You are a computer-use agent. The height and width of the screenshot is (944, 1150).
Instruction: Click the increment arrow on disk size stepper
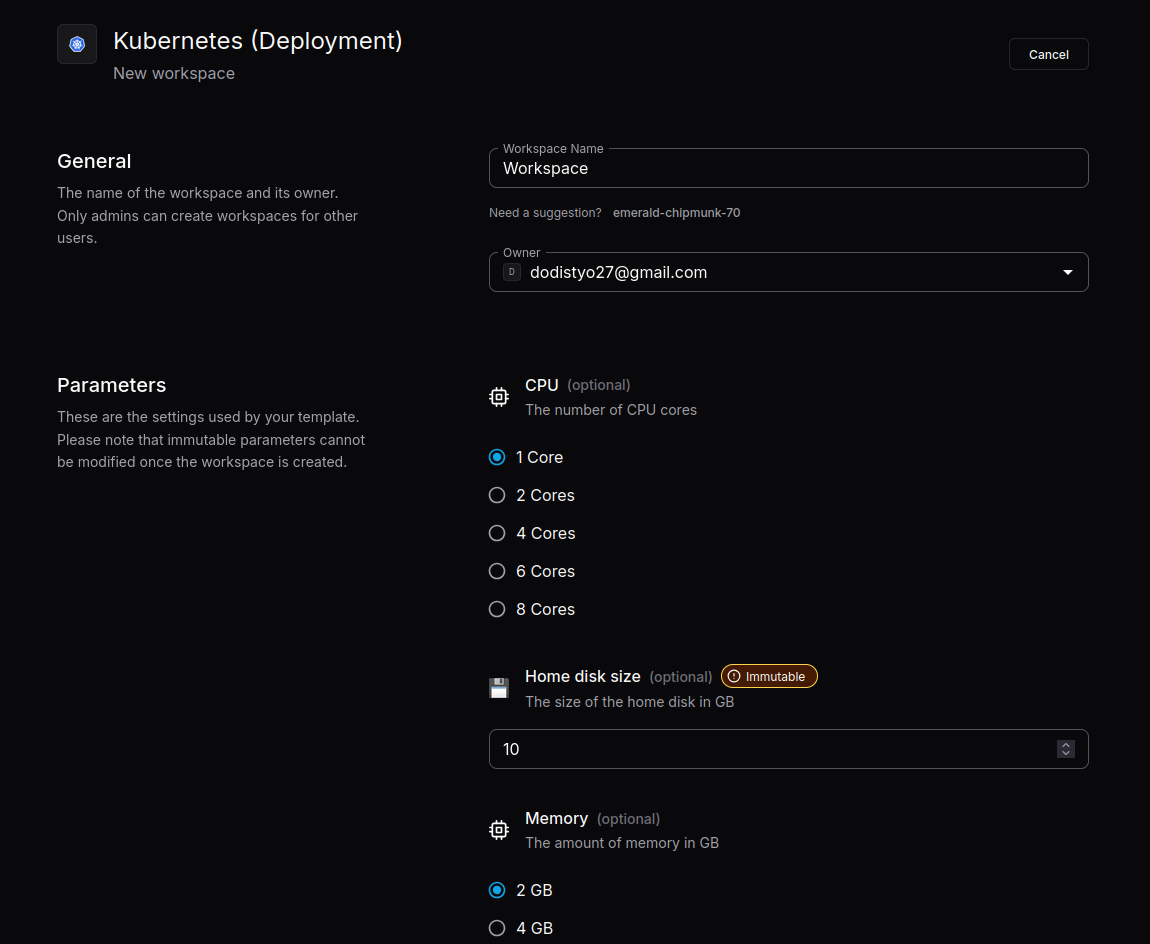[1066, 744]
